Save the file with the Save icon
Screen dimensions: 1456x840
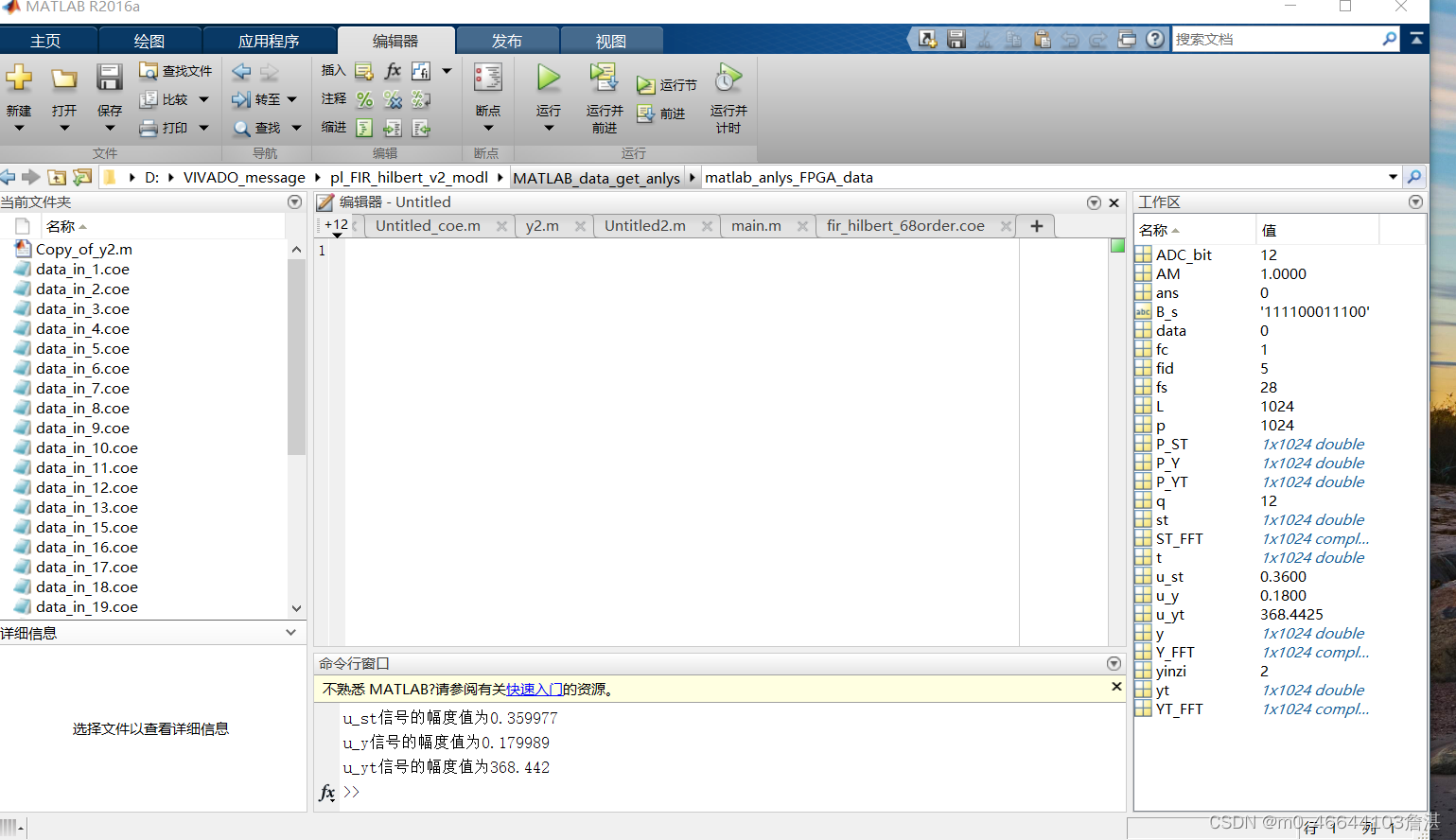(x=110, y=79)
